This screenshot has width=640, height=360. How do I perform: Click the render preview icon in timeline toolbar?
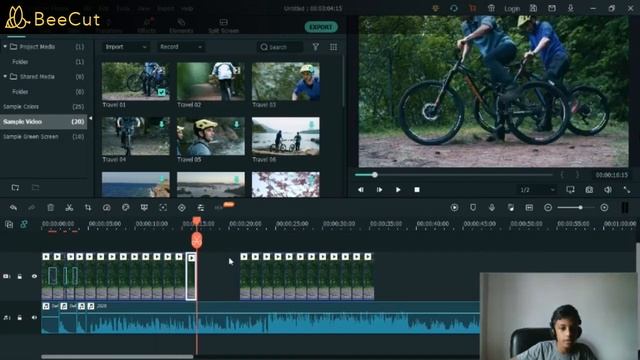[x=454, y=208]
